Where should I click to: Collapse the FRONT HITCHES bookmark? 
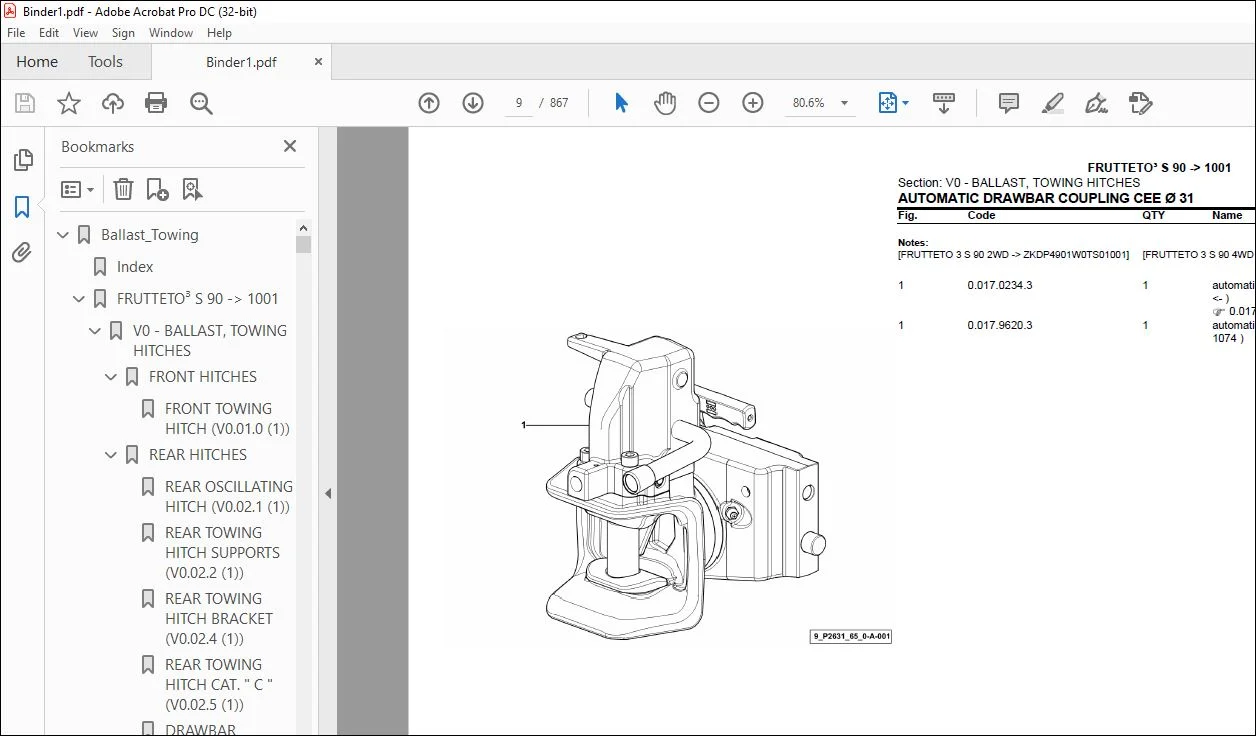pos(111,377)
